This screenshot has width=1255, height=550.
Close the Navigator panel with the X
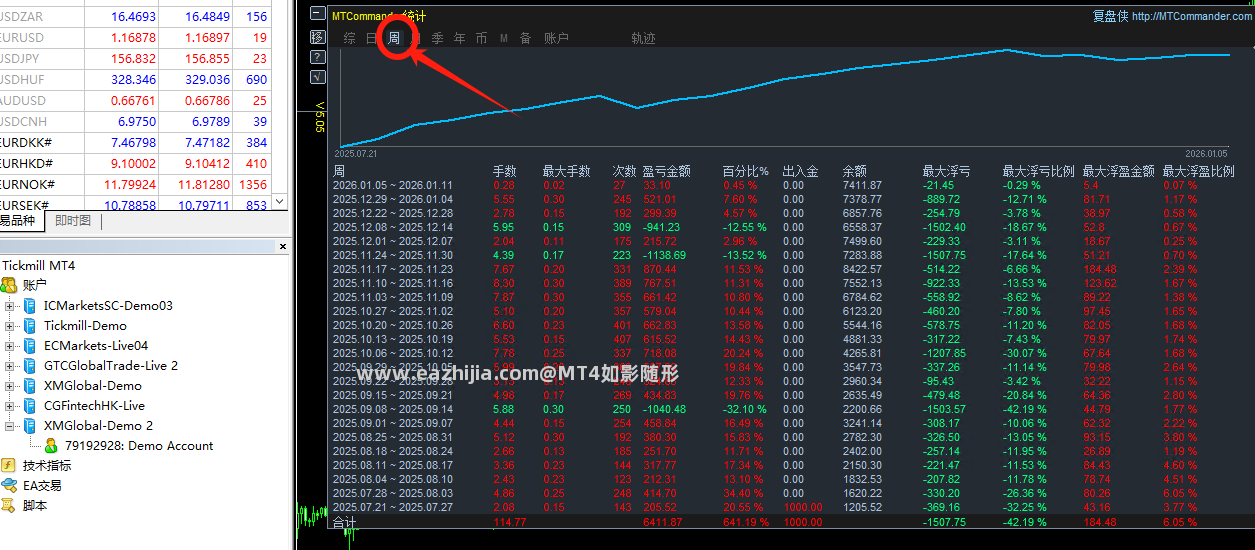point(283,246)
